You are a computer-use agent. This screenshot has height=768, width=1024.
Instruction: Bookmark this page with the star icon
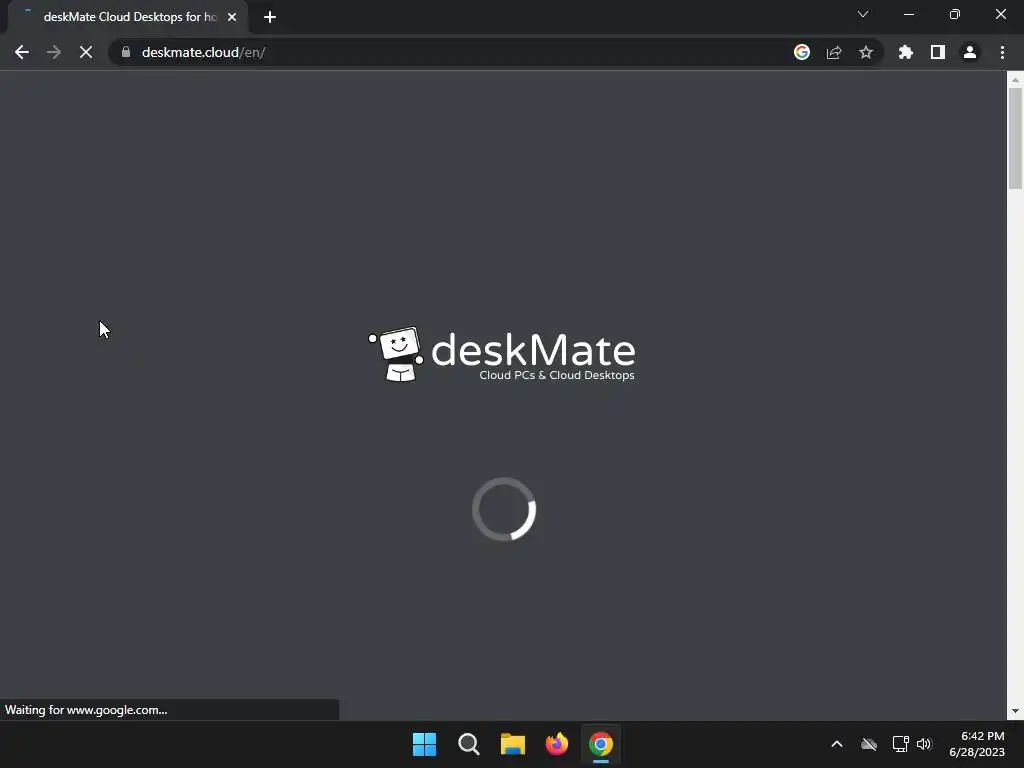pos(866,52)
